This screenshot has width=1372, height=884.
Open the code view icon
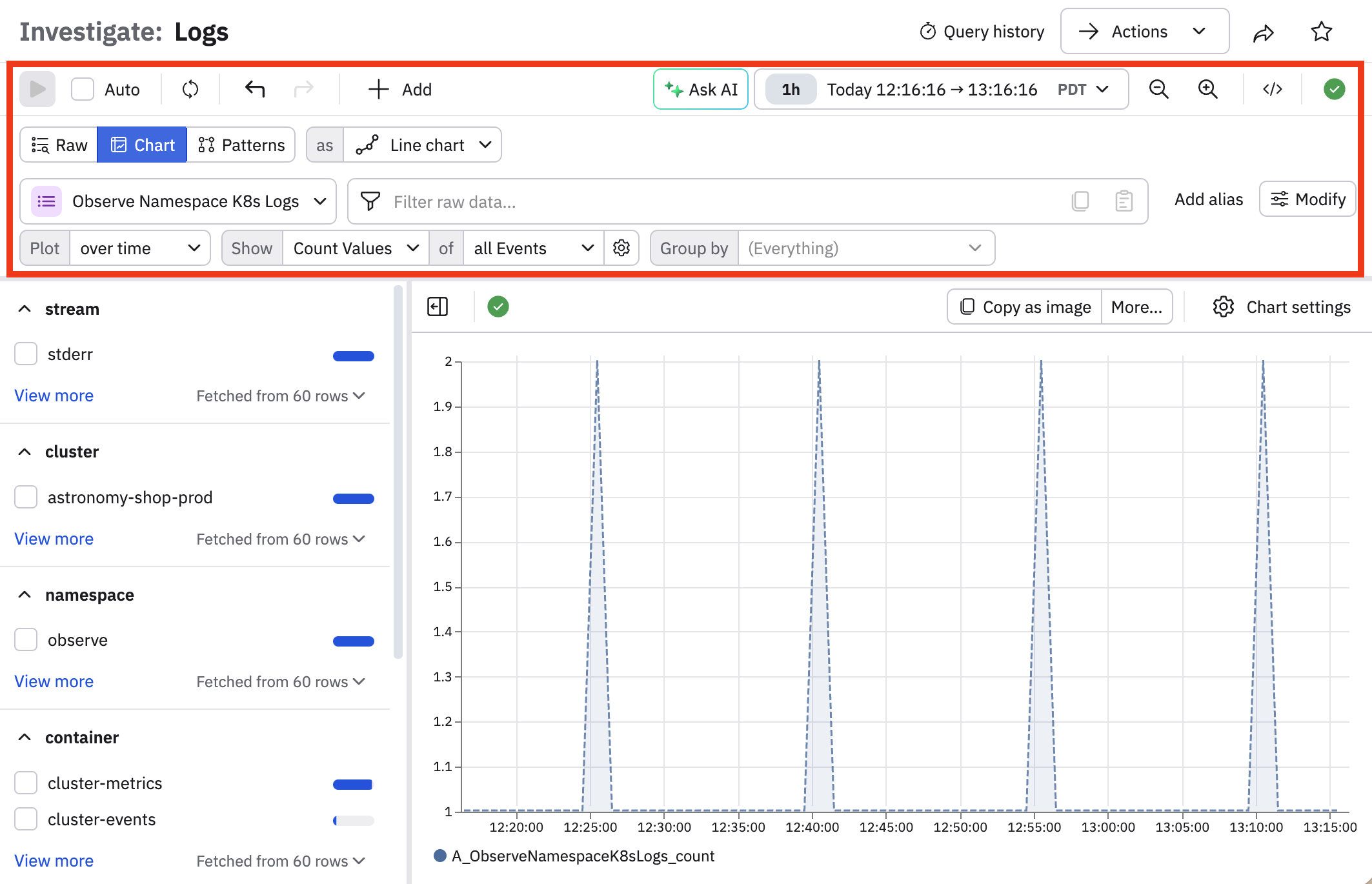tap(1272, 89)
